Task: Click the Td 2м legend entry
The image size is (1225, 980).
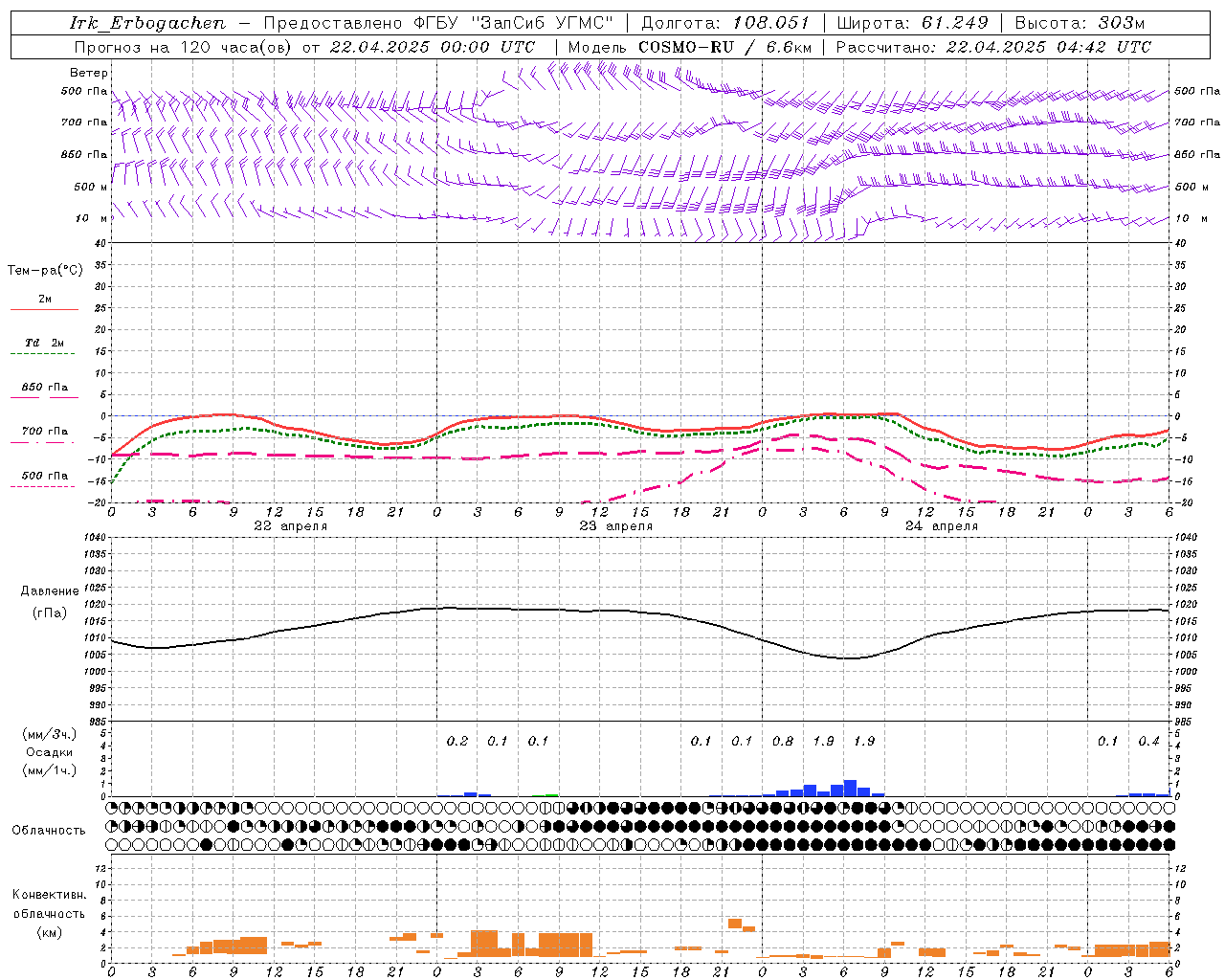Action: point(44,343)
